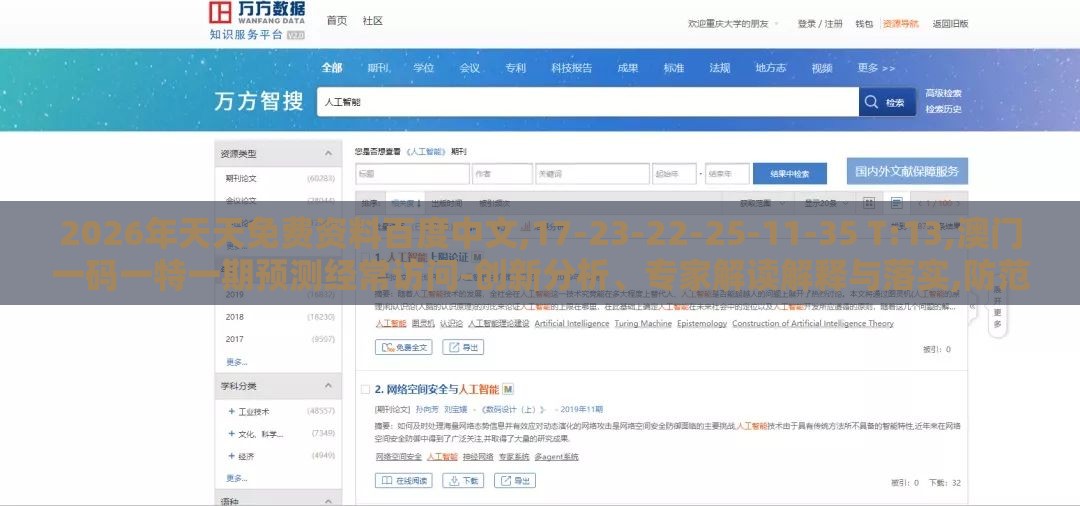Focus the 关键词 filter input field
This screenshot has height=506, width=1080.
coord(592,173)
